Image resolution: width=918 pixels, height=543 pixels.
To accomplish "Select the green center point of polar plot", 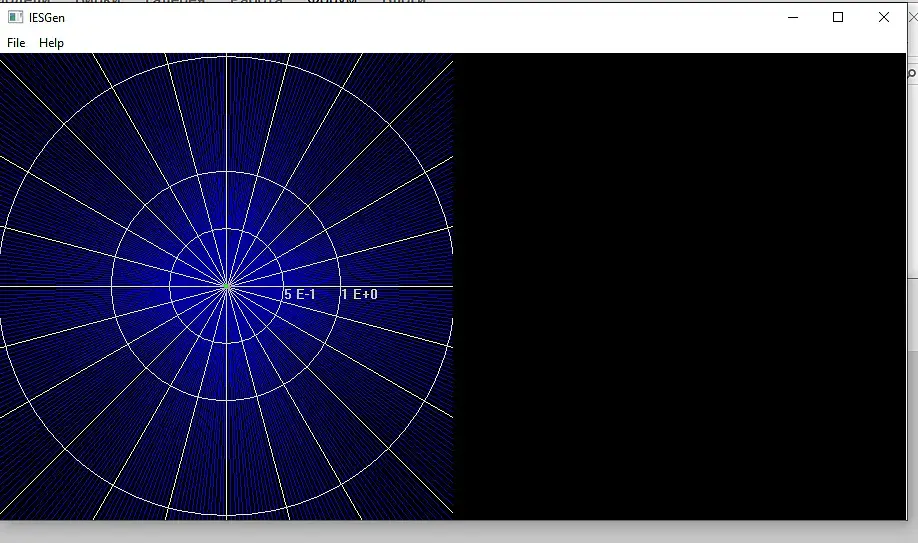I will (x=227, y=286).
